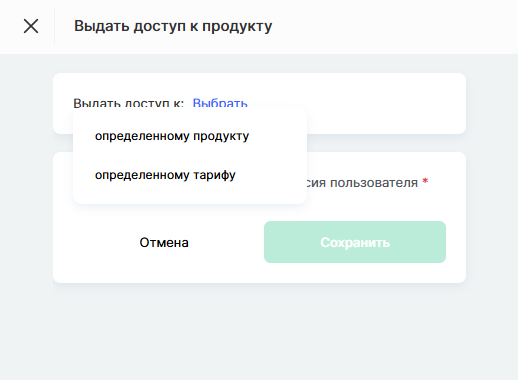
Task: Collapse the menu by clicking blue Выбрать
Action: pos(220,103)
